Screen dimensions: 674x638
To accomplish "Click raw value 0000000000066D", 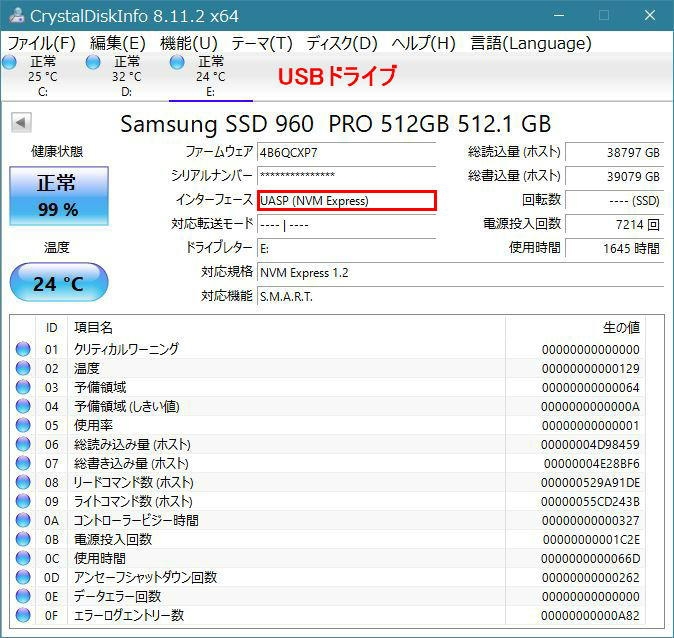I will (x=590, y=558).
